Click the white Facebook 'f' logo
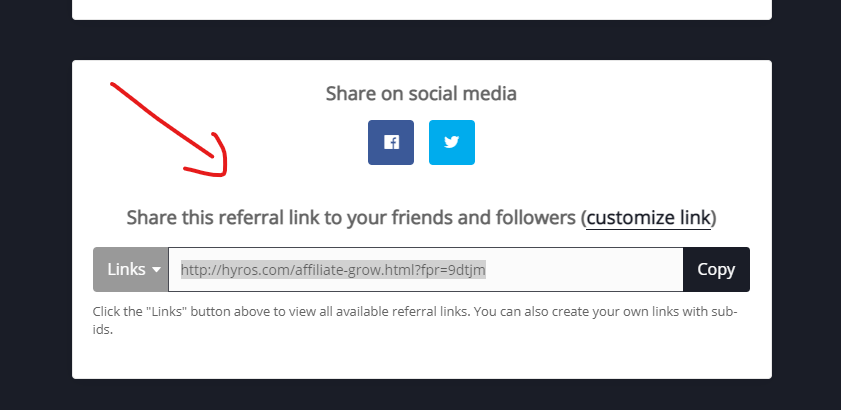 click(391, 142)
